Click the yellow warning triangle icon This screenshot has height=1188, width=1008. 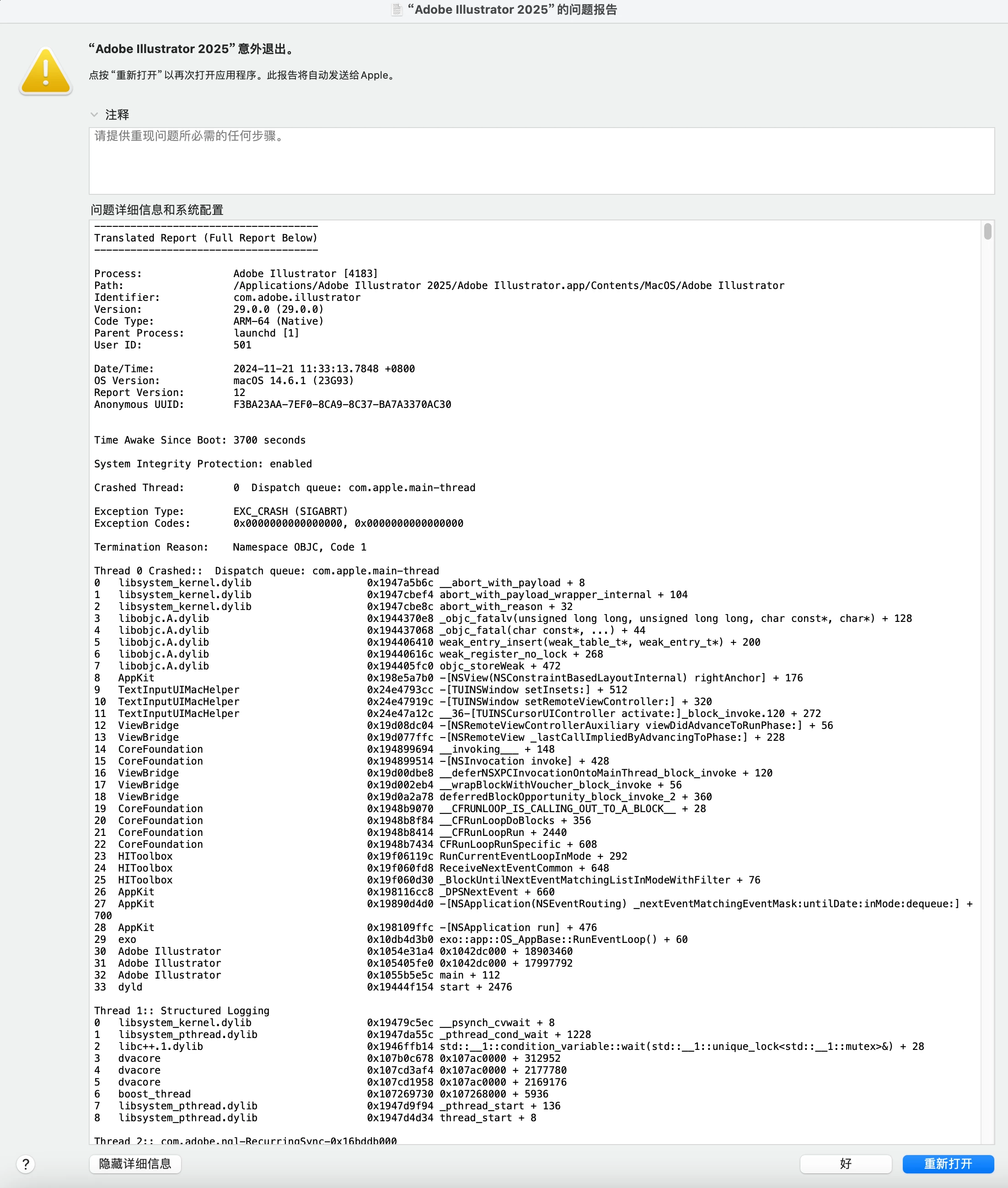[x=46, y=71]
